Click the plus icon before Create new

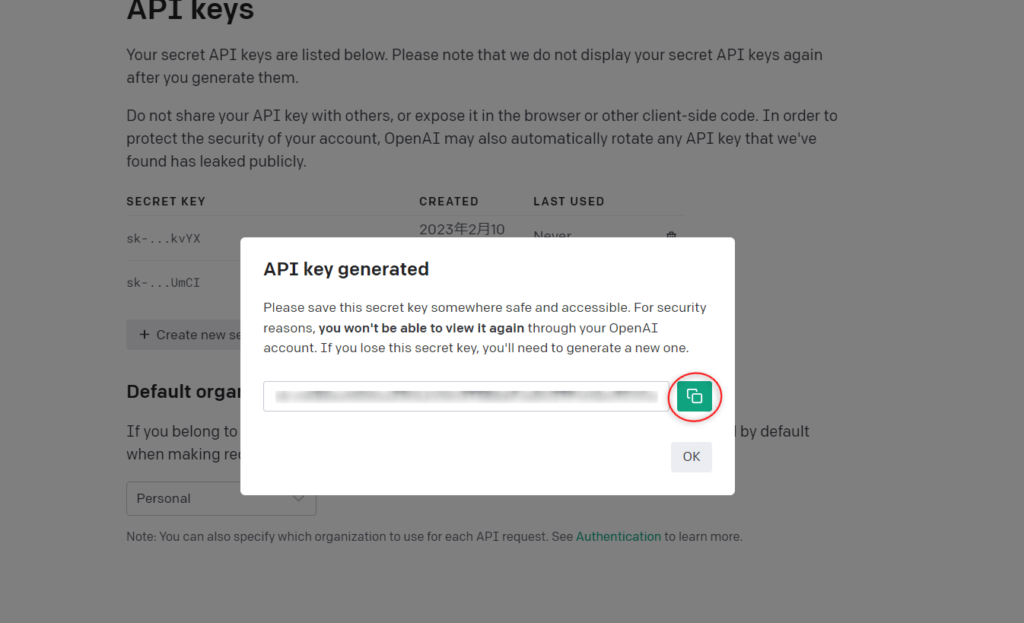pos(144,334)
